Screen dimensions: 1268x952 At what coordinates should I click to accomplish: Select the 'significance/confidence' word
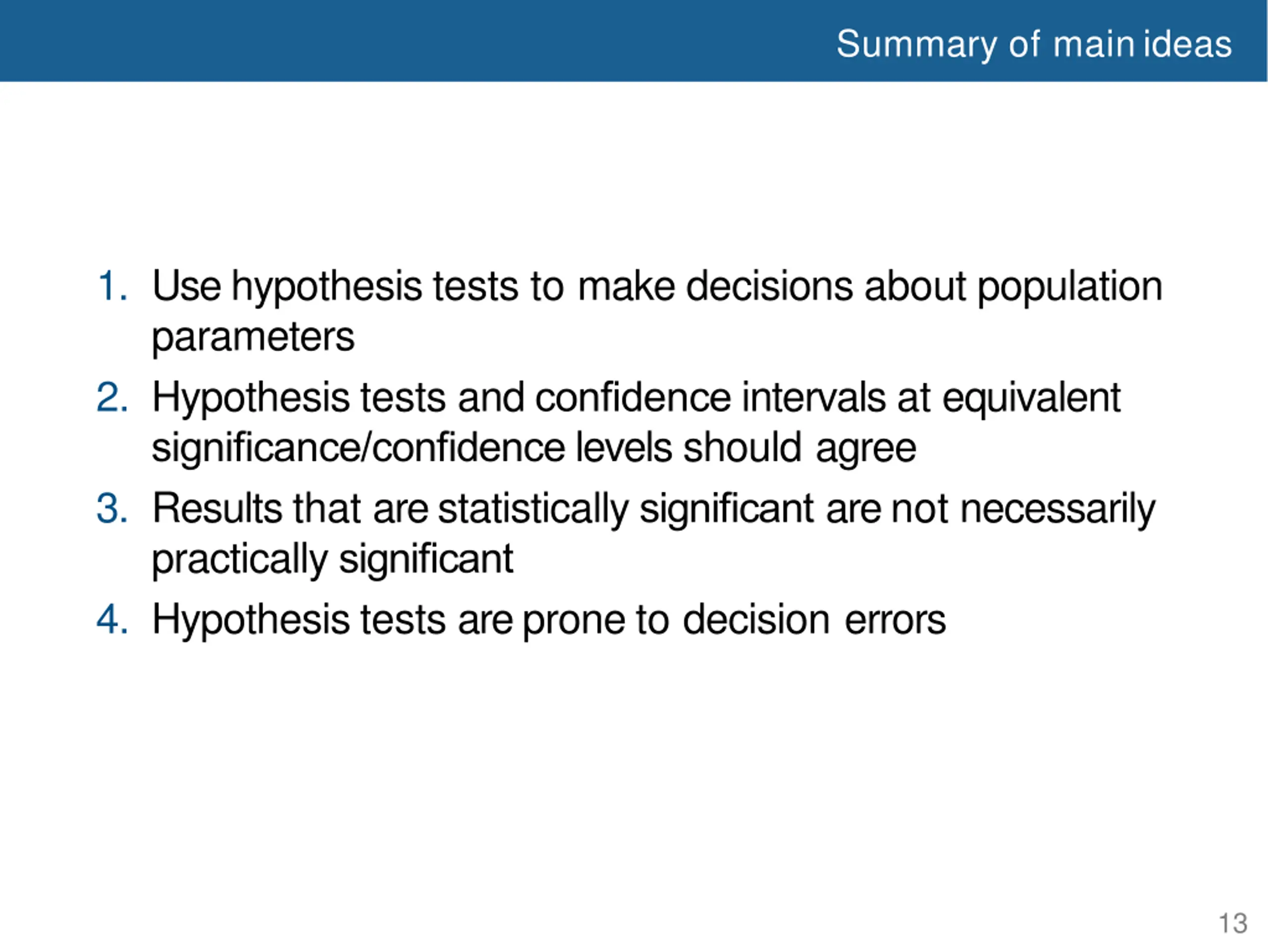358,449
